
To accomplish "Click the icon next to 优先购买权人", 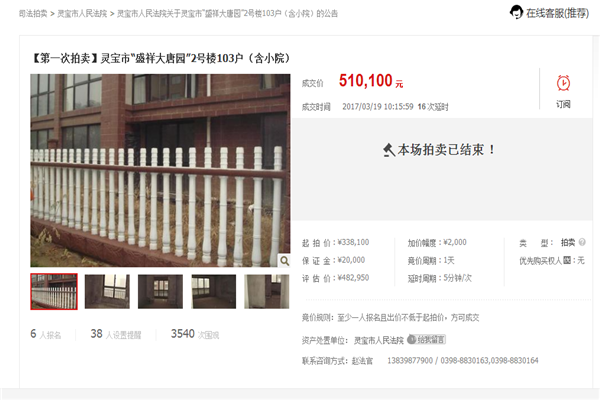I will [x=567, y=260].
